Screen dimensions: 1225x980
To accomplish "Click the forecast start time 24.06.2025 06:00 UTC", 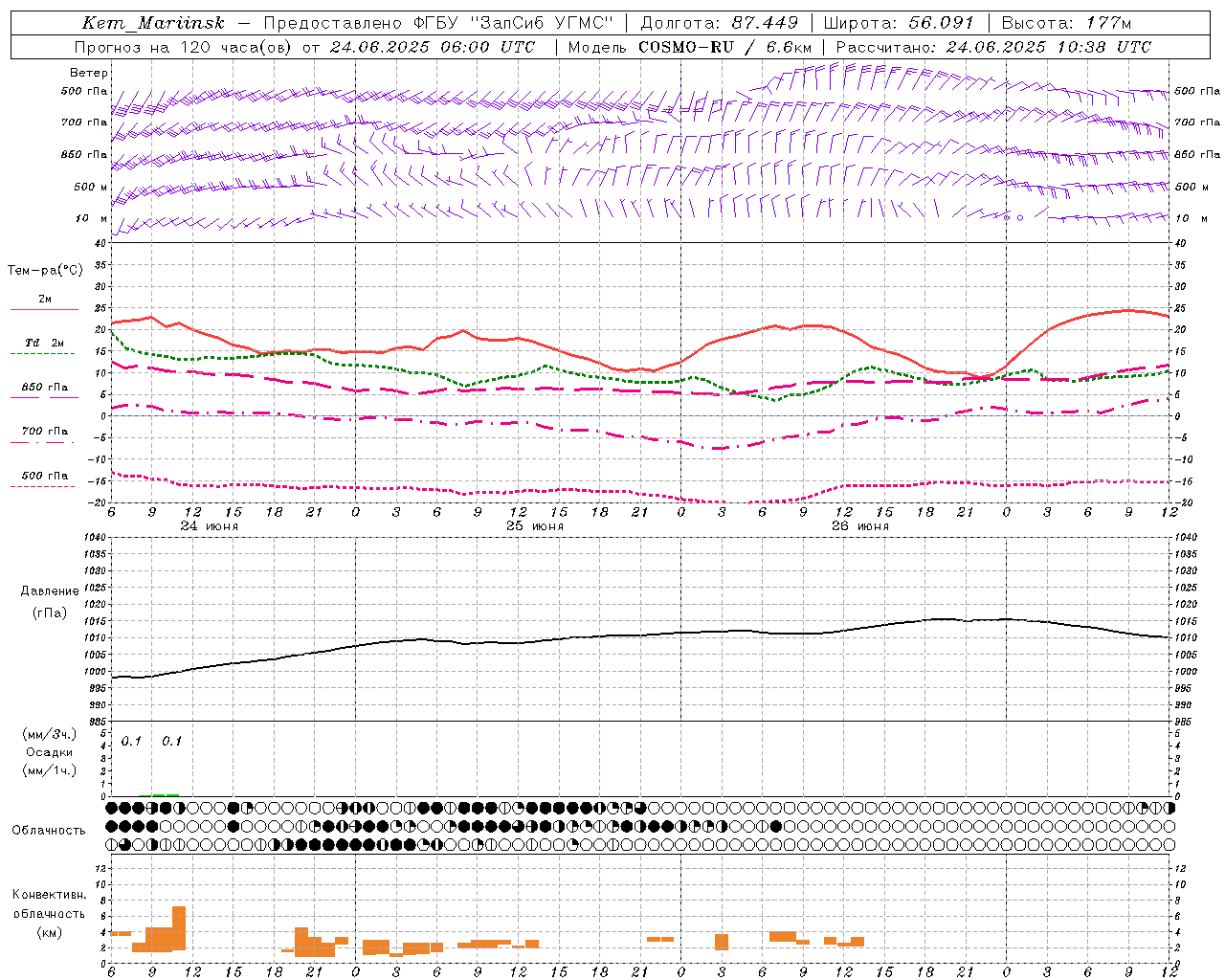I will pyautogui.click(x=432, y=47).
